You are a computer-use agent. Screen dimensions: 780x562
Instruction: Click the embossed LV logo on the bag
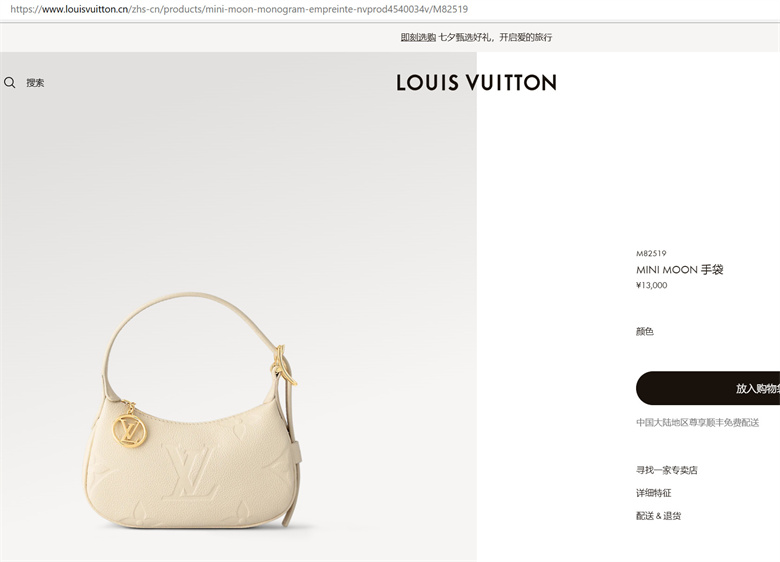(192, 471)
